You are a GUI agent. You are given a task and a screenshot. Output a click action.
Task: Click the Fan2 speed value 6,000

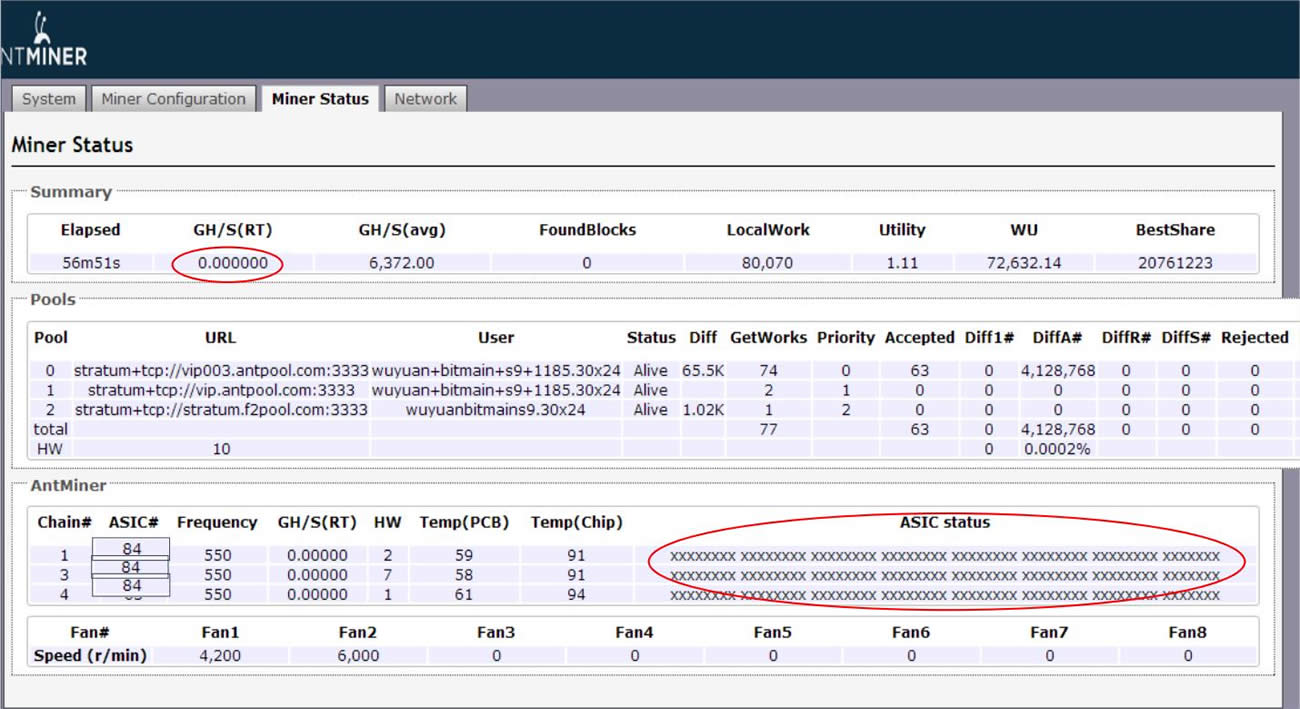point(357,656)
